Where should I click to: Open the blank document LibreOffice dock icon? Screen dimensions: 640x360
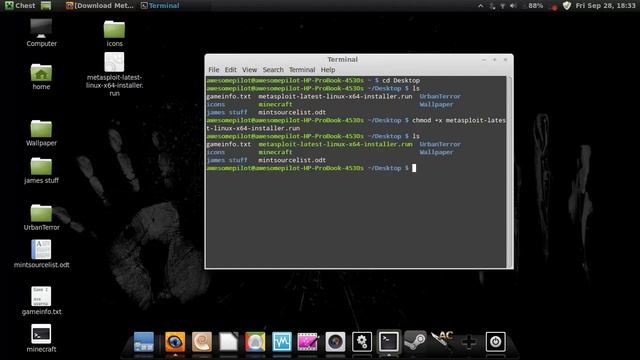229,342
